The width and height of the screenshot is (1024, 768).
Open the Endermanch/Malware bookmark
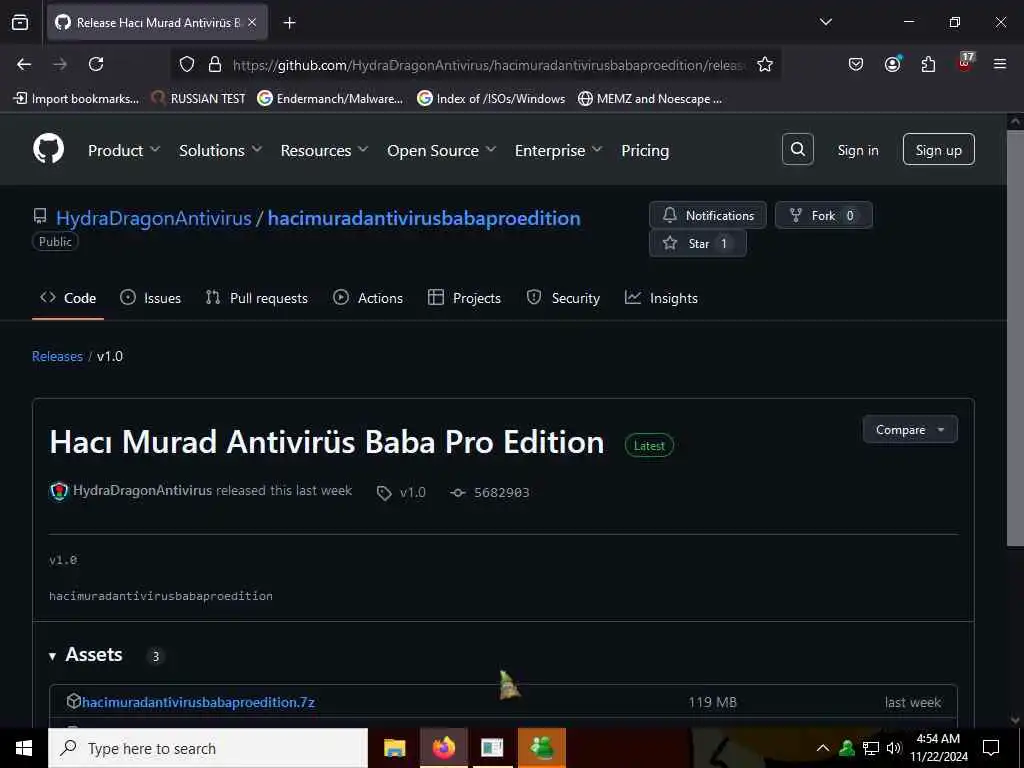330,99
